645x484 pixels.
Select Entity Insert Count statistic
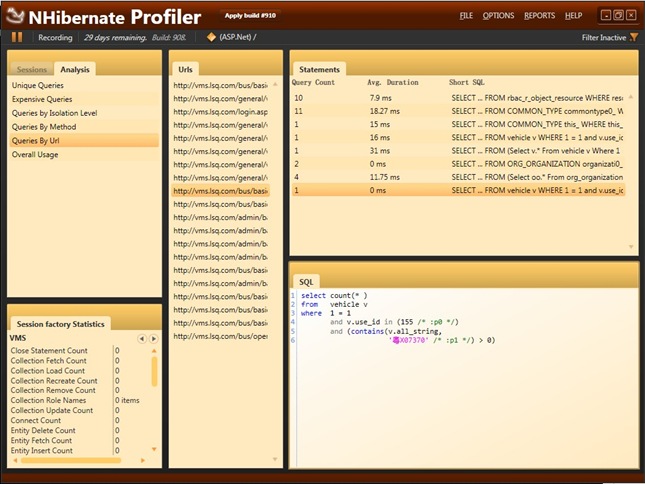coord(42,450)
